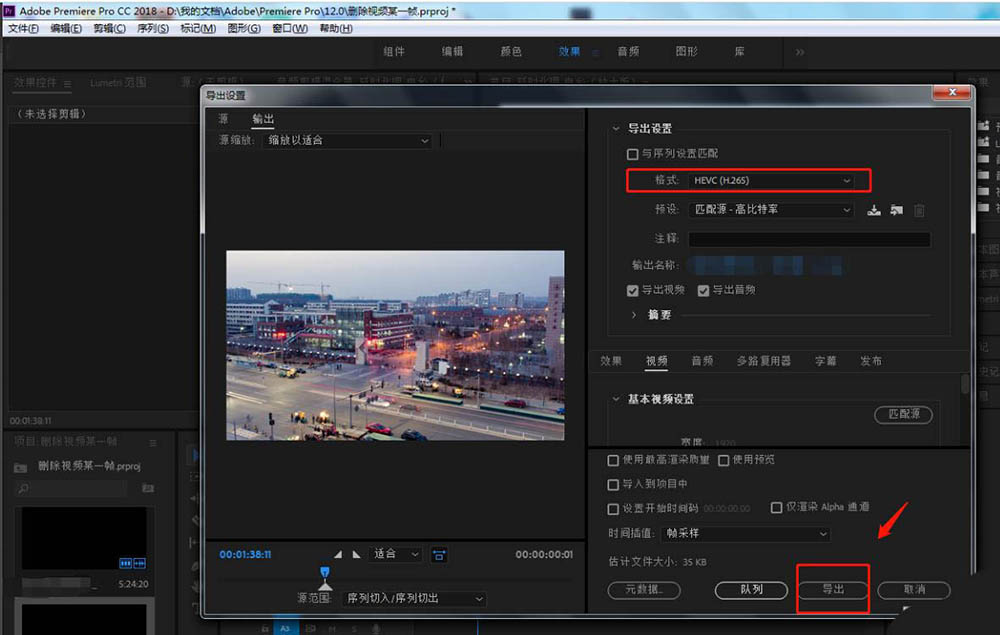Click the Delete Preset icon
This screenshot has height=635, width=1000.
tap(919, 210)
